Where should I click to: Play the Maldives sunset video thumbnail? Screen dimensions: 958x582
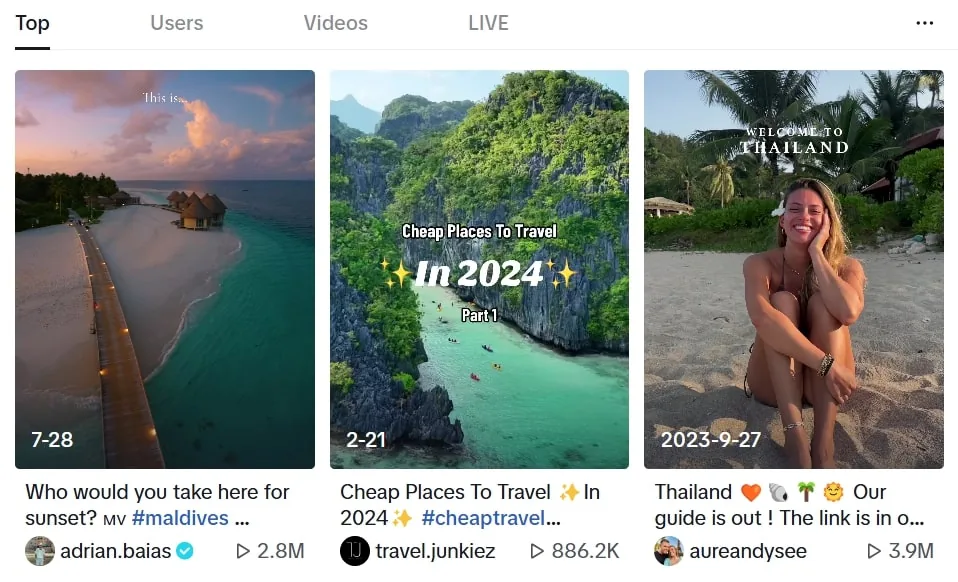165,270
